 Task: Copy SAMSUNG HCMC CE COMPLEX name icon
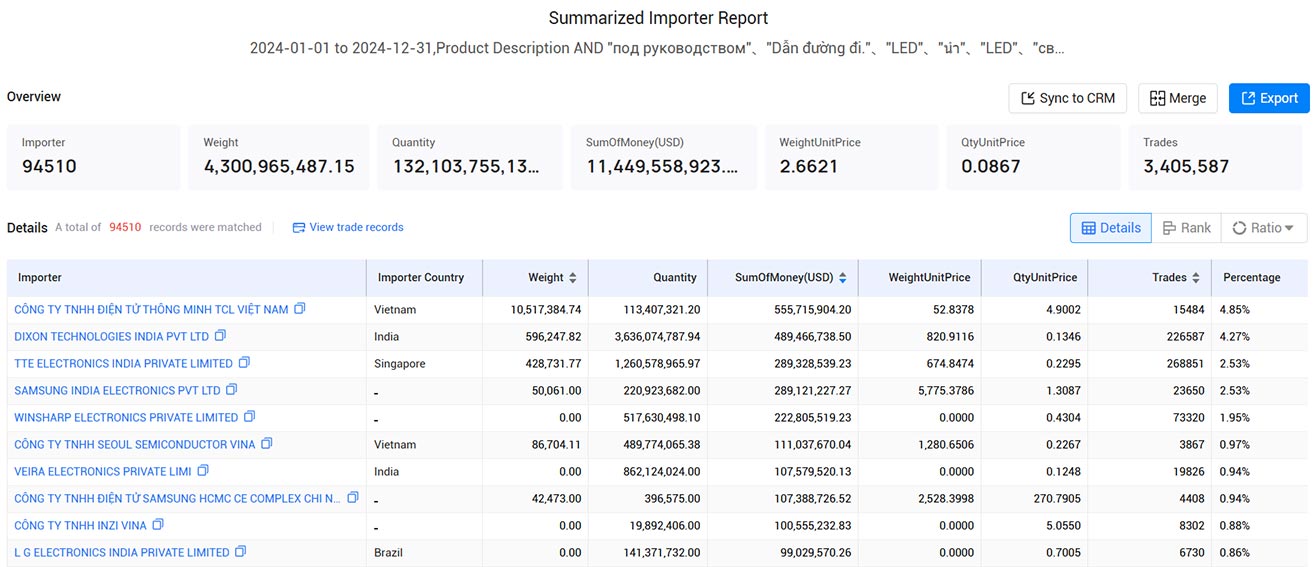353,498
